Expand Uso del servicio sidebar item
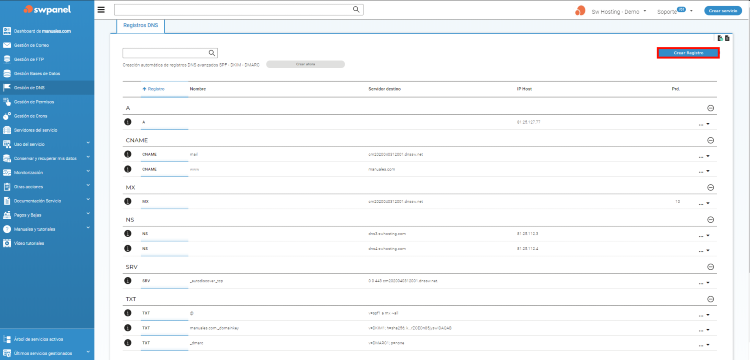750x360 pixels. click(88, 143)
